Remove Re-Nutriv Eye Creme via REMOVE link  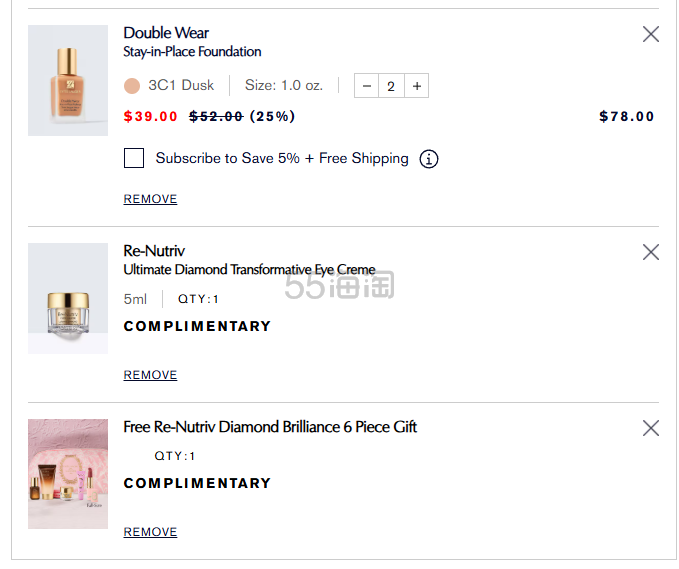coord(150,375)
